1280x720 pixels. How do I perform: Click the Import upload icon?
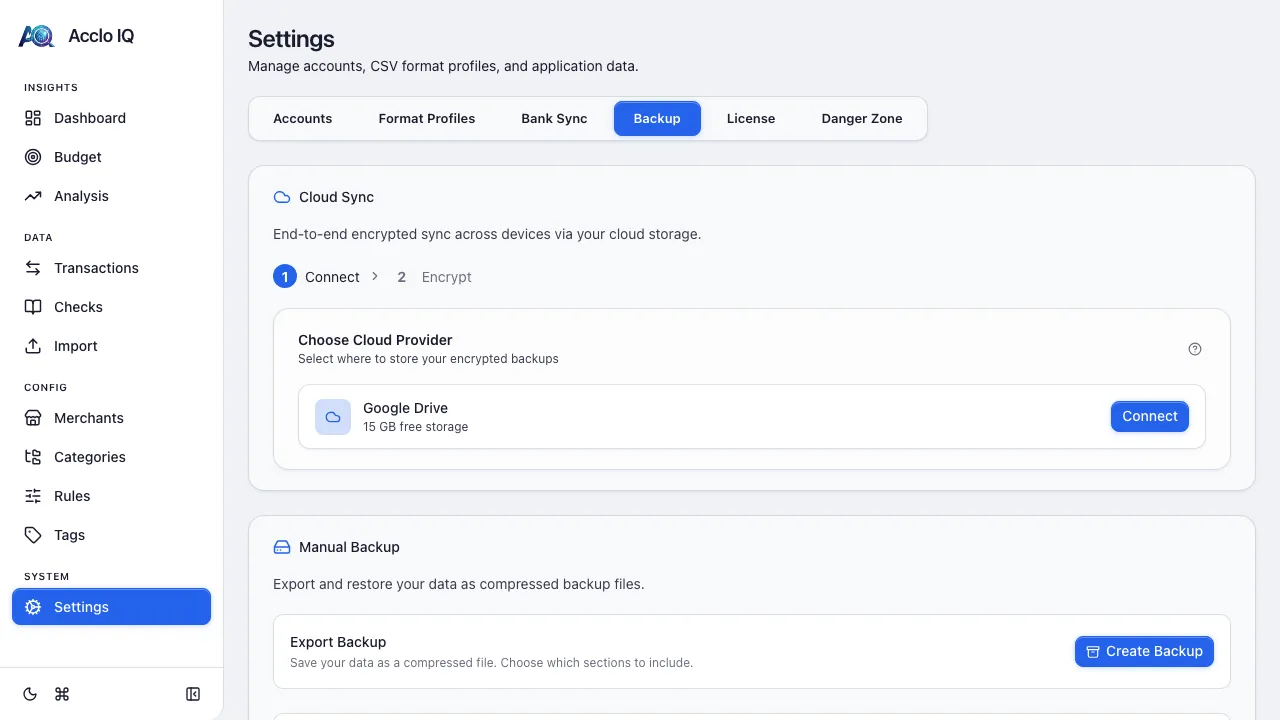(x=33, y=346)
